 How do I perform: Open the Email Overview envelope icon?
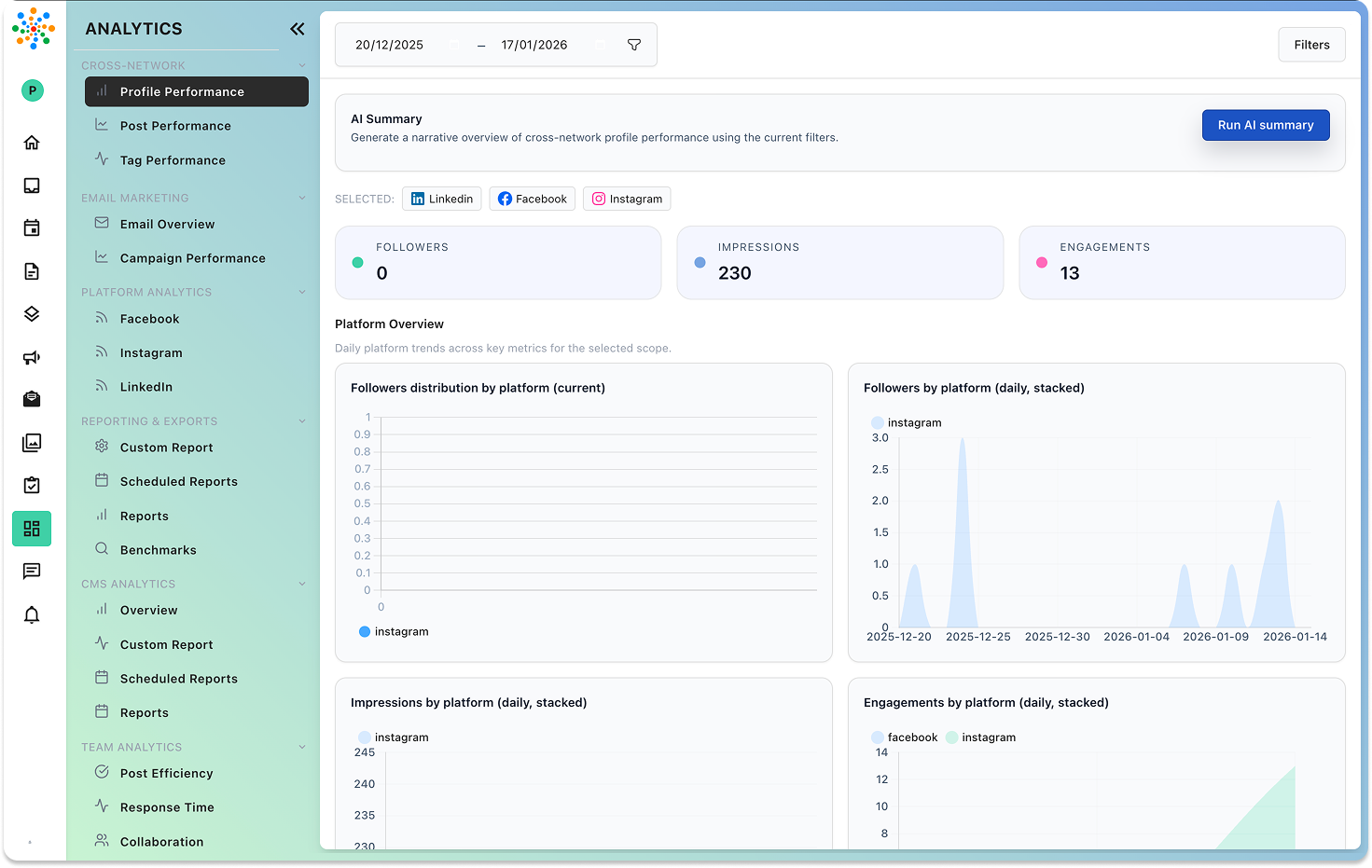pyautogui.click(x=103, y=224)
